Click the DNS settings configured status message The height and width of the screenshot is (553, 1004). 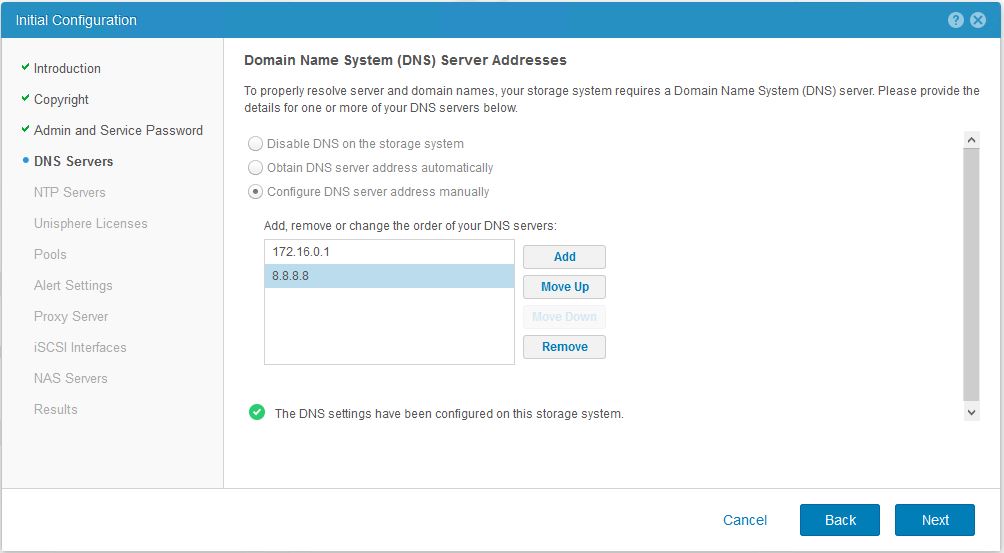click(x=449, y=413)
